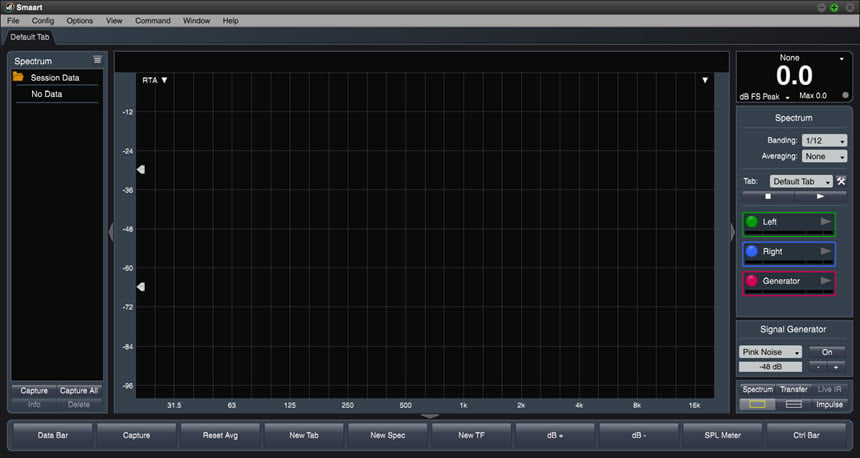Open the Averaging None dropdown
The image size is (860, 458).
point(824,156)
